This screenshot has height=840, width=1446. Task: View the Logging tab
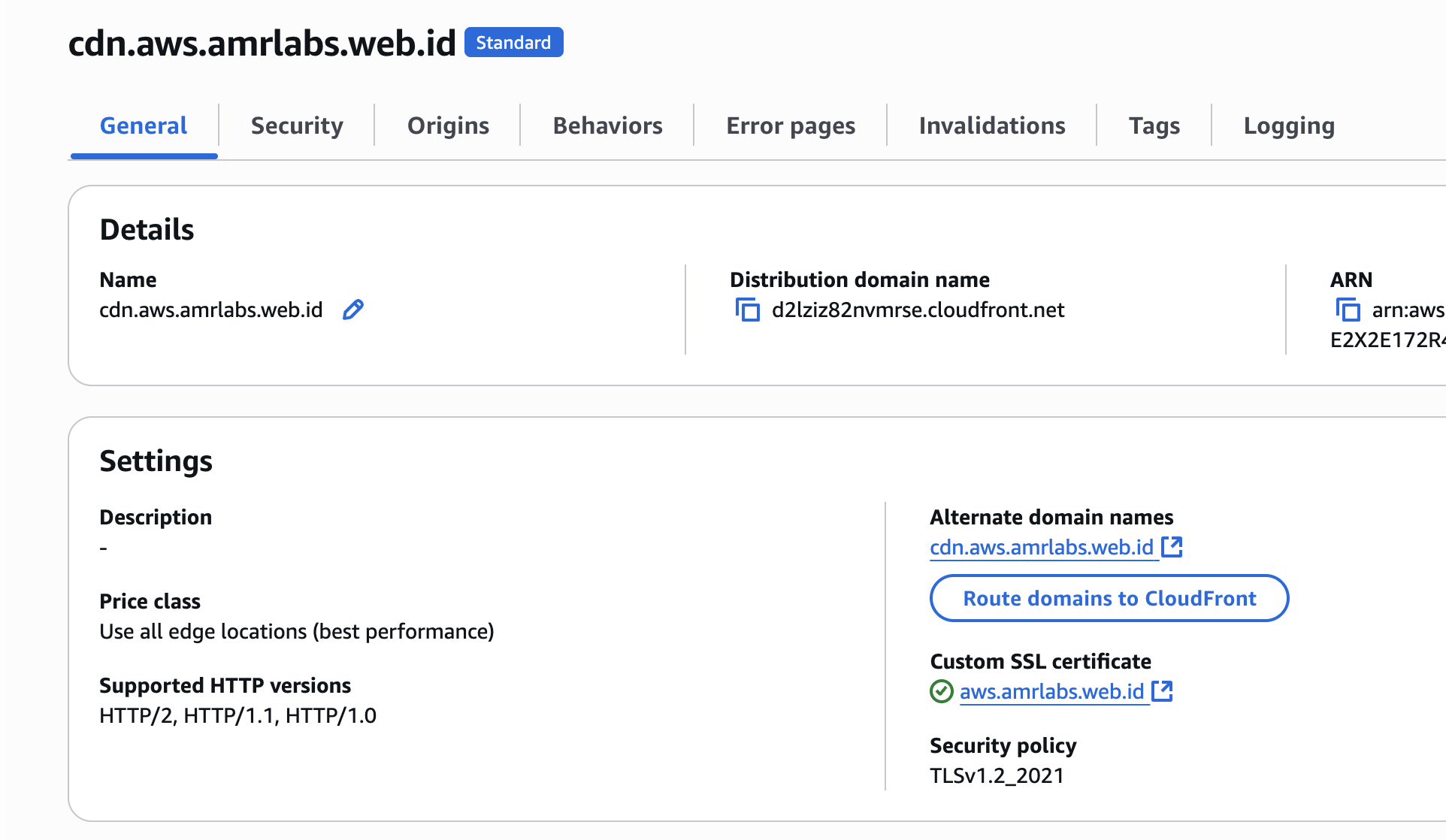[x=1289, y=125]
